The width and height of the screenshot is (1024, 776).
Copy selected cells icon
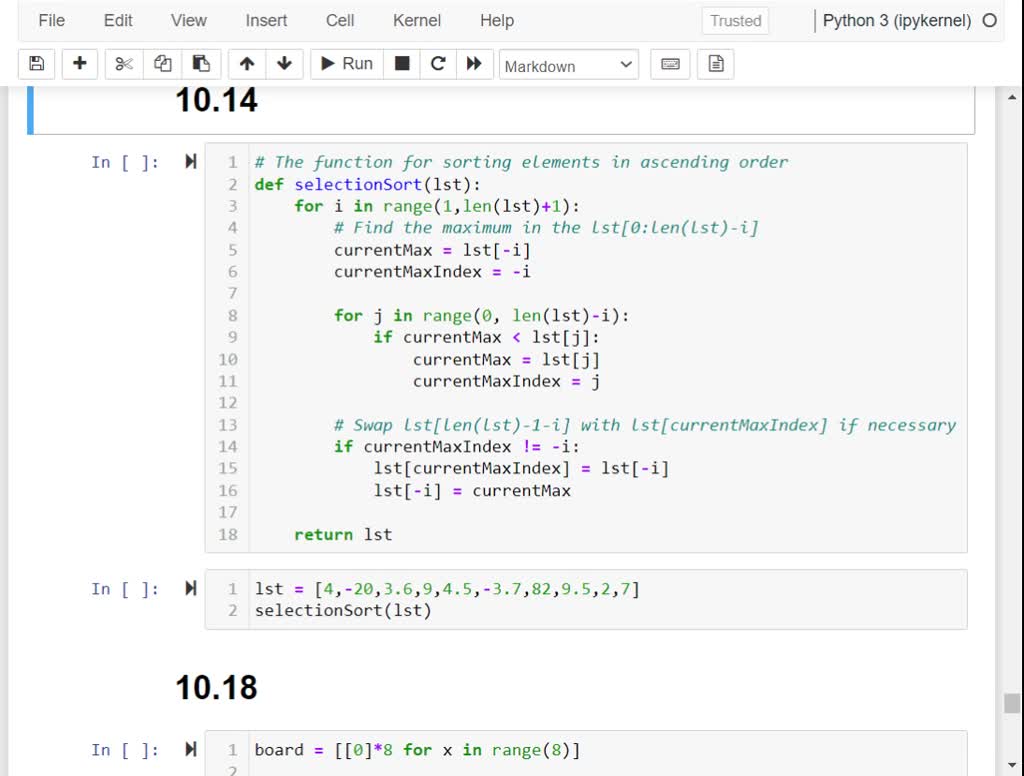click(x=162, y=64)
